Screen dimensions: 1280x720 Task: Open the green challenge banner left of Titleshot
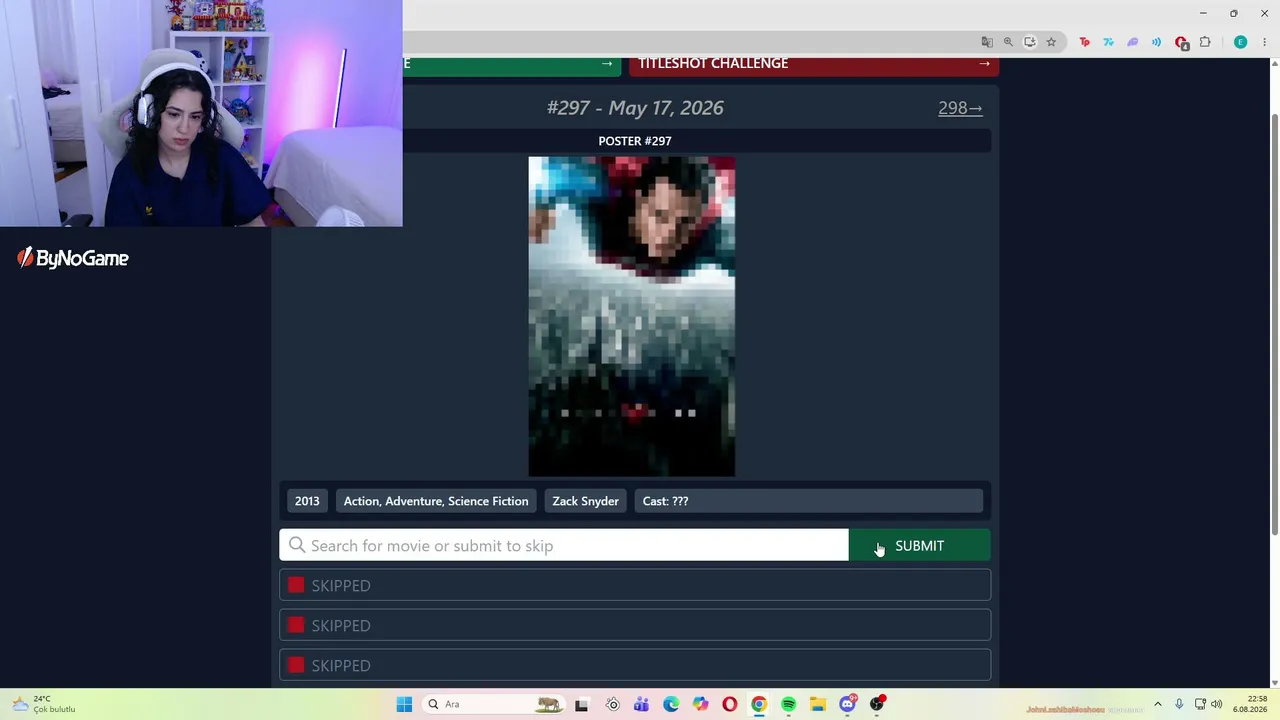[x=512, y=64]
